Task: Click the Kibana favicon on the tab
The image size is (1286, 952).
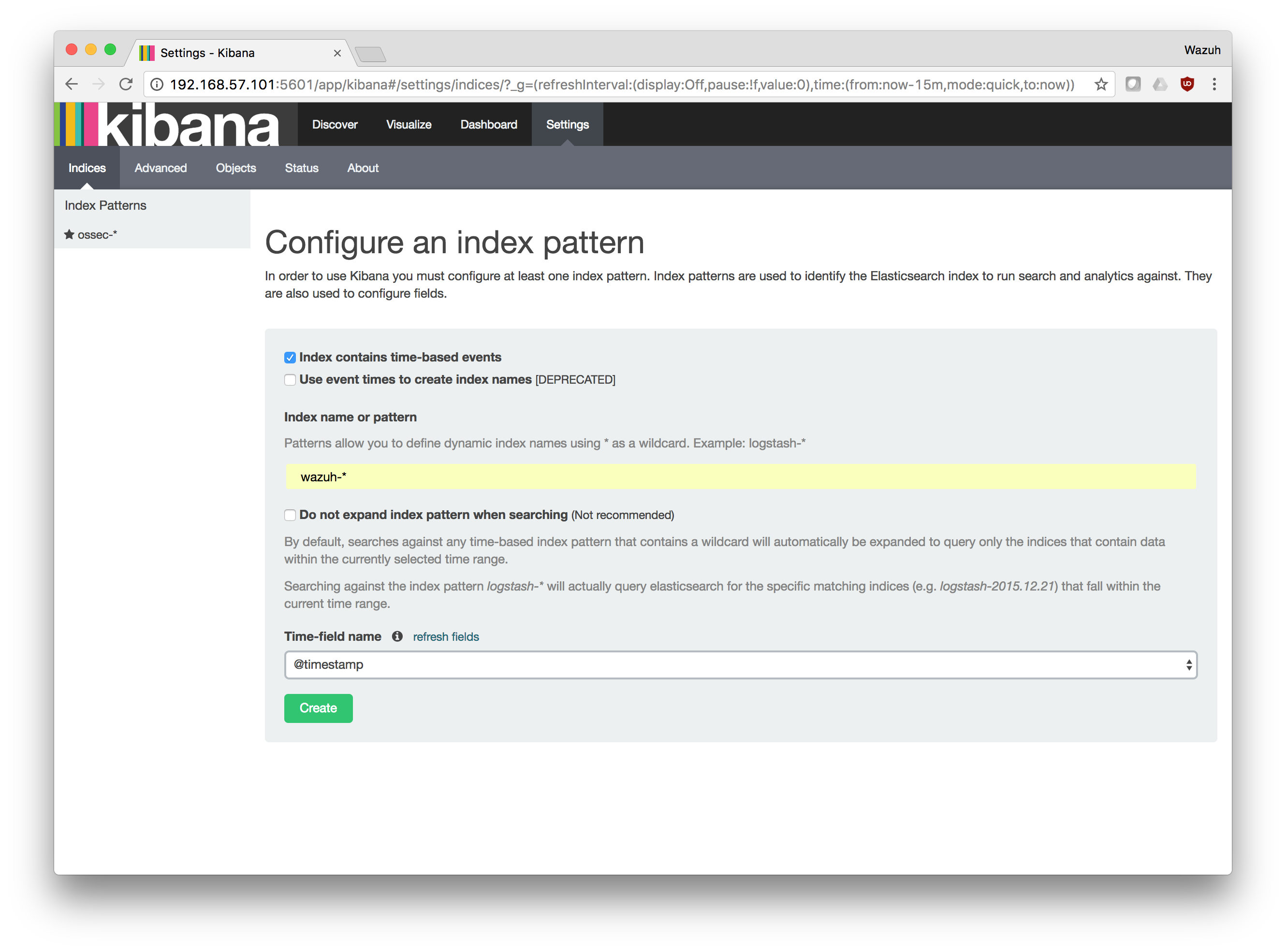Action: (x=147, y=53)
